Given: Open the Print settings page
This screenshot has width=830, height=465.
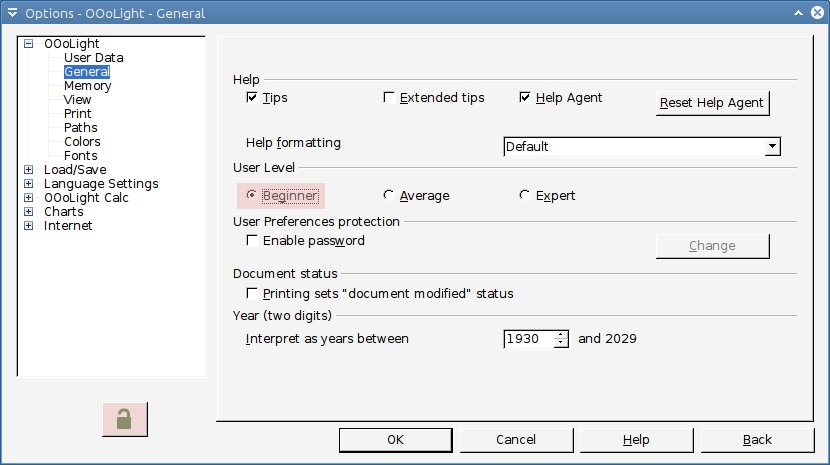Looking at the screenshot, I should [77, 113].
